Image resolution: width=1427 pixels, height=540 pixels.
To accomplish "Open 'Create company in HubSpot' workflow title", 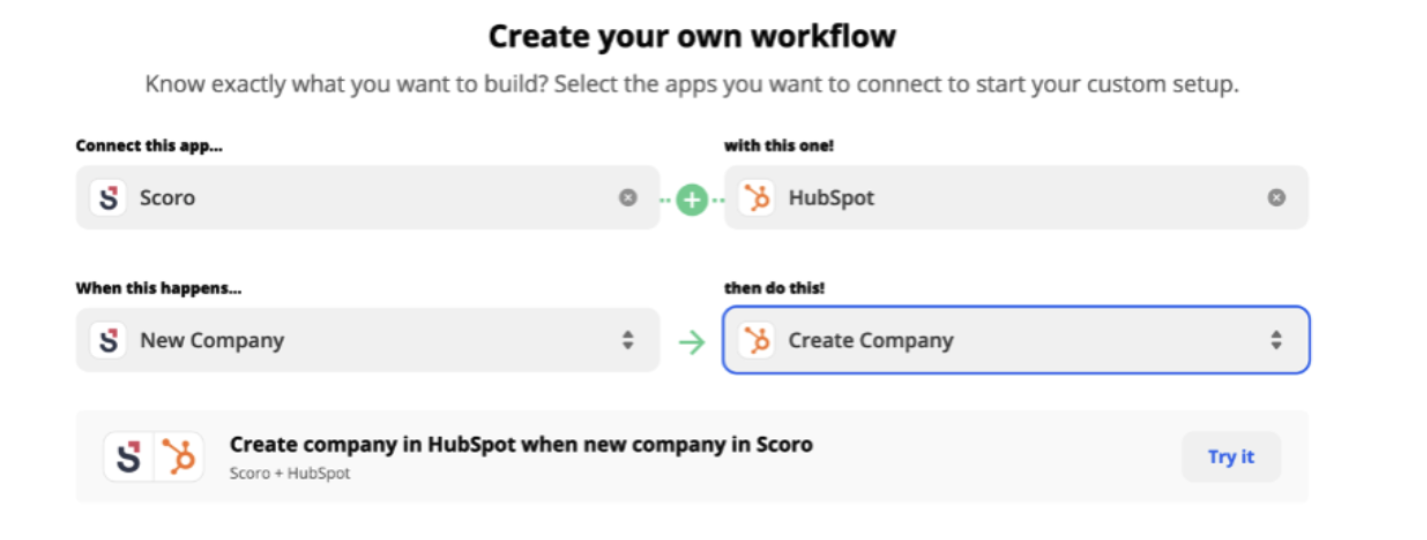I will [x=521, y=445].
